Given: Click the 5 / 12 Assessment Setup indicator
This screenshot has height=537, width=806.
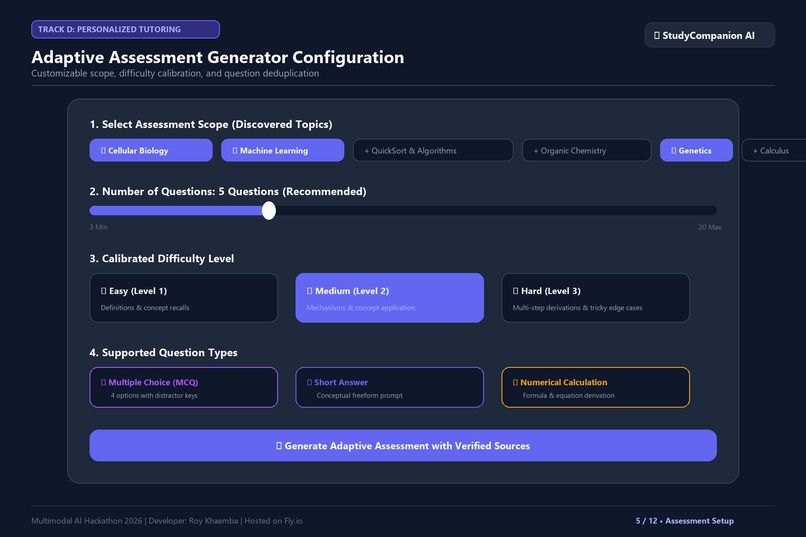Looking at the screenshot, I should click(x=684, y=521).
